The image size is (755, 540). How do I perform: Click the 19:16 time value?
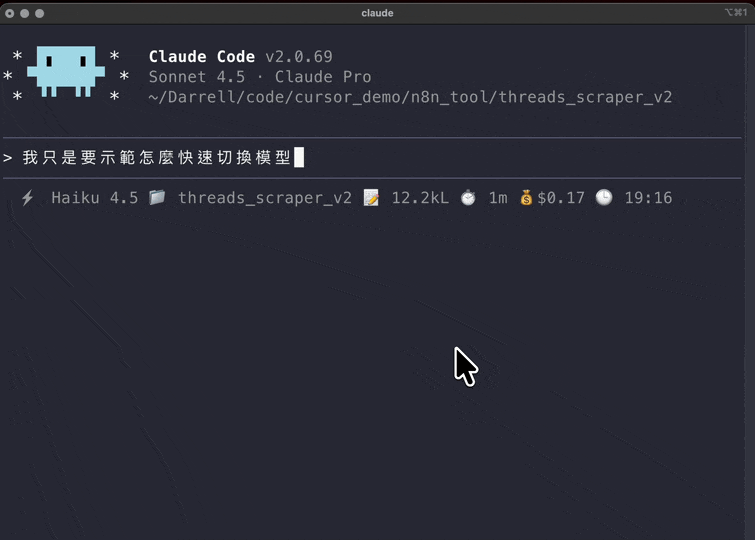648,198
